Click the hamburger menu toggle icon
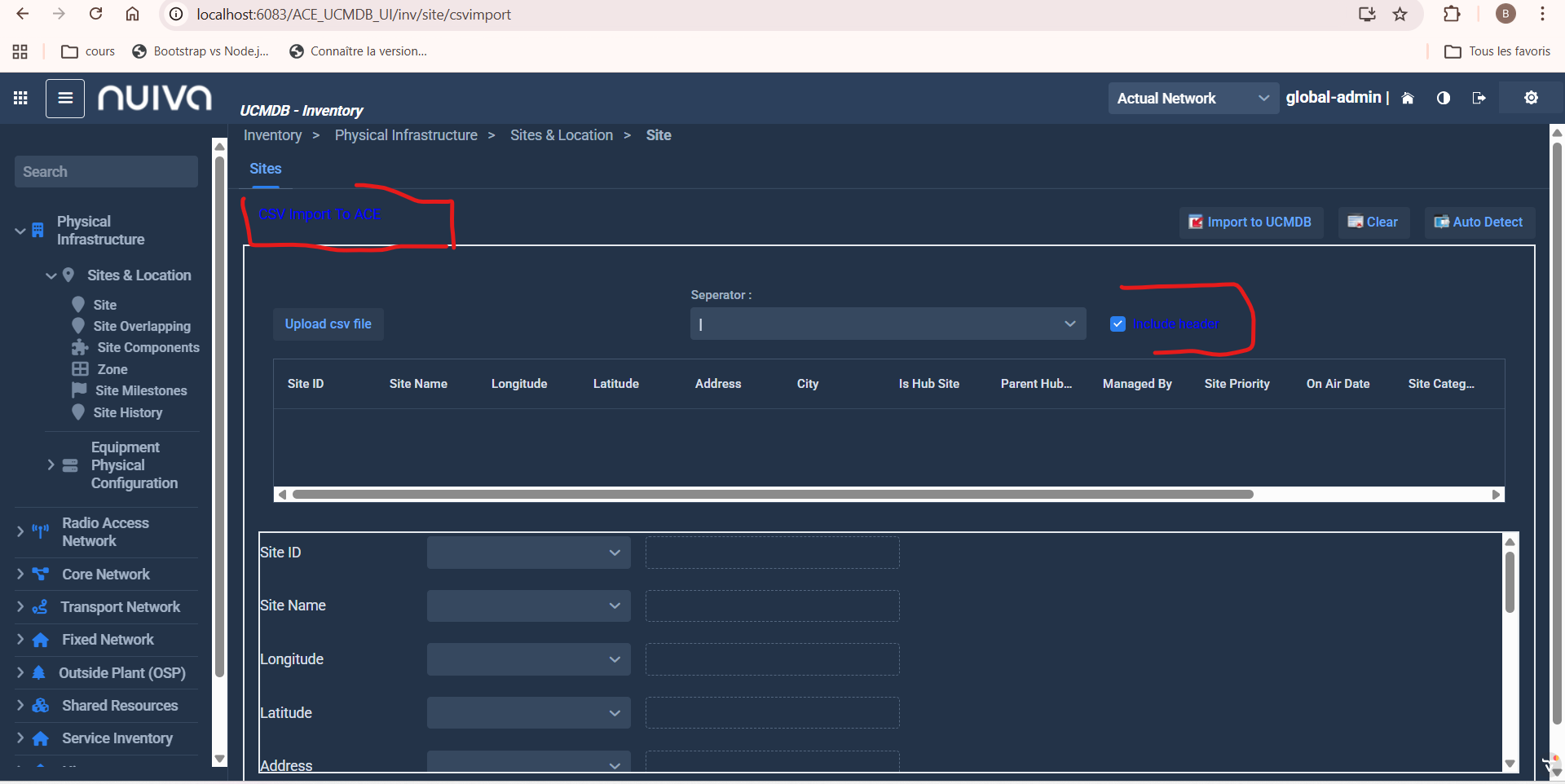The width and height of the screenshot is (1565, 784). coord(65,99)
